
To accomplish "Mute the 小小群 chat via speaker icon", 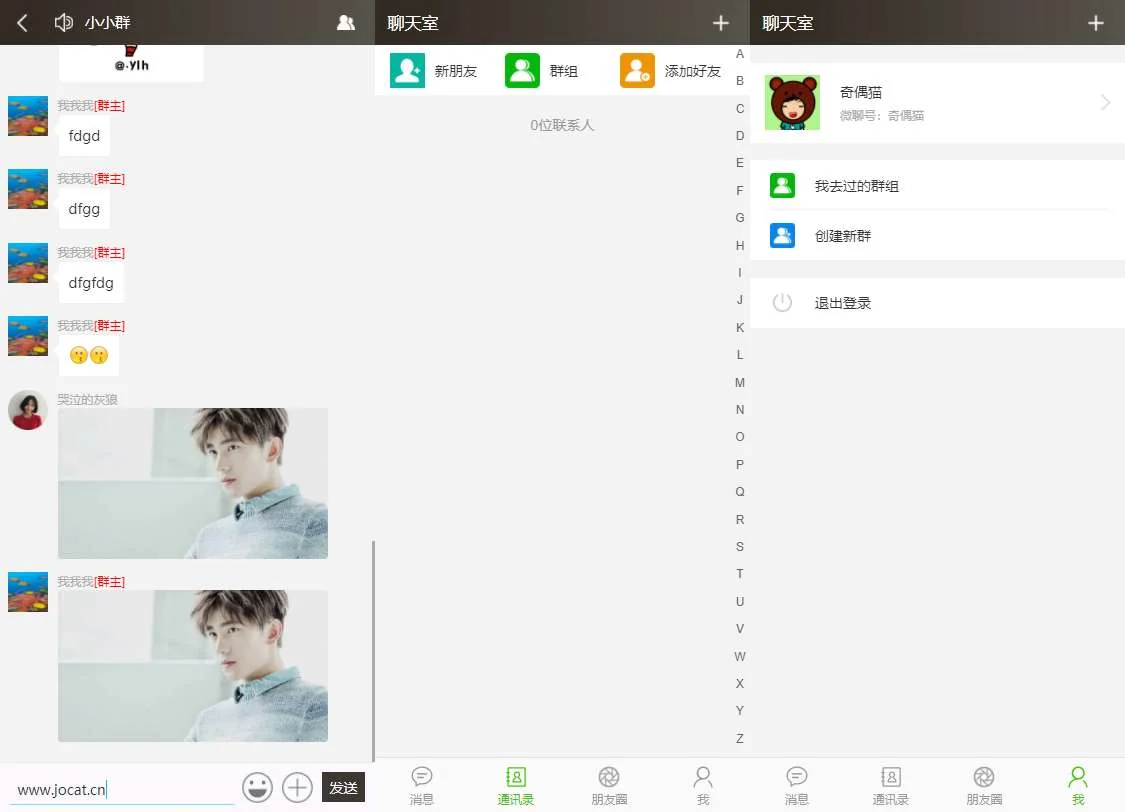I will (x=64, y=22).
